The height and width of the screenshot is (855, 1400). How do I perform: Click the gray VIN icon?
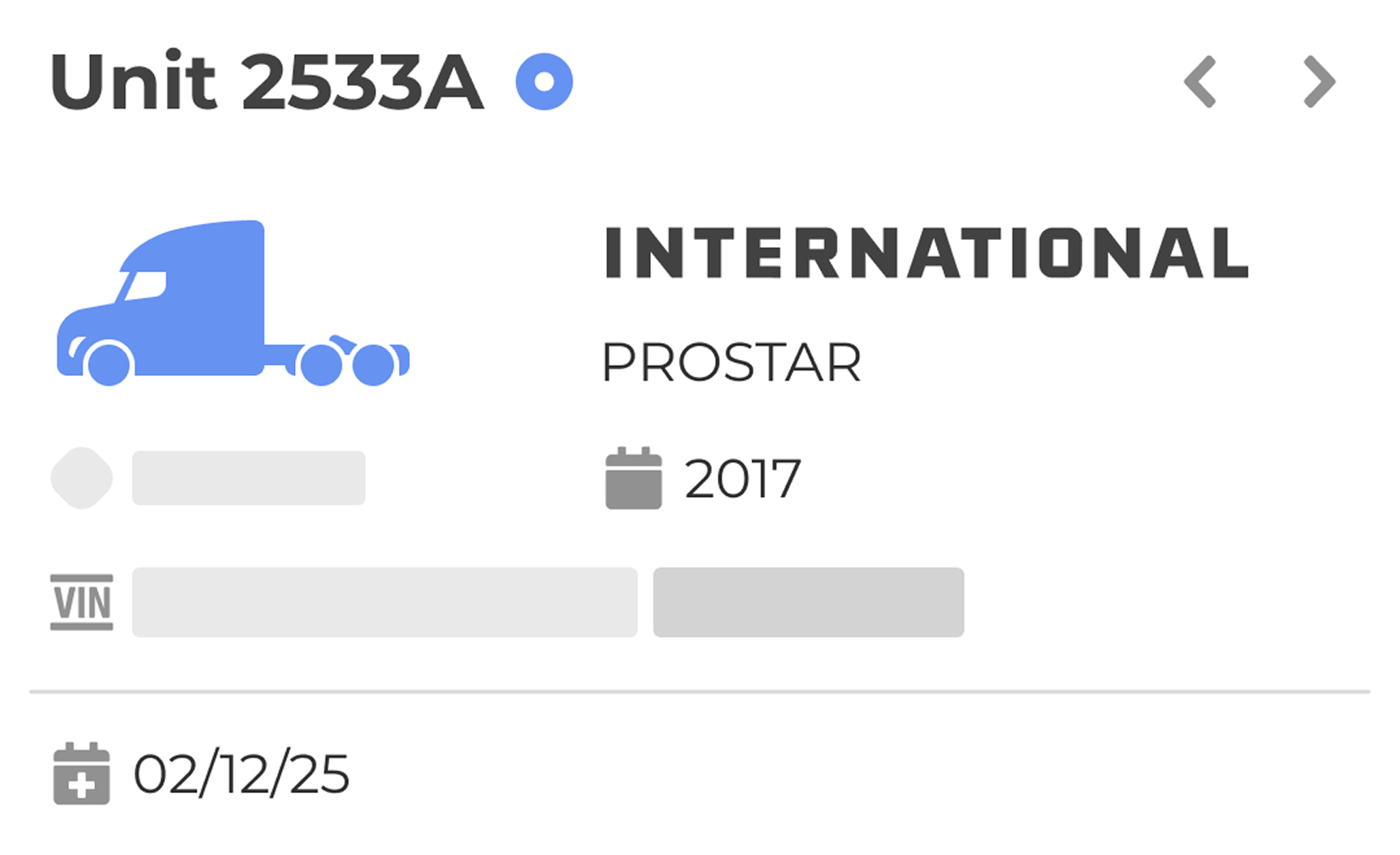click(81, 602)
